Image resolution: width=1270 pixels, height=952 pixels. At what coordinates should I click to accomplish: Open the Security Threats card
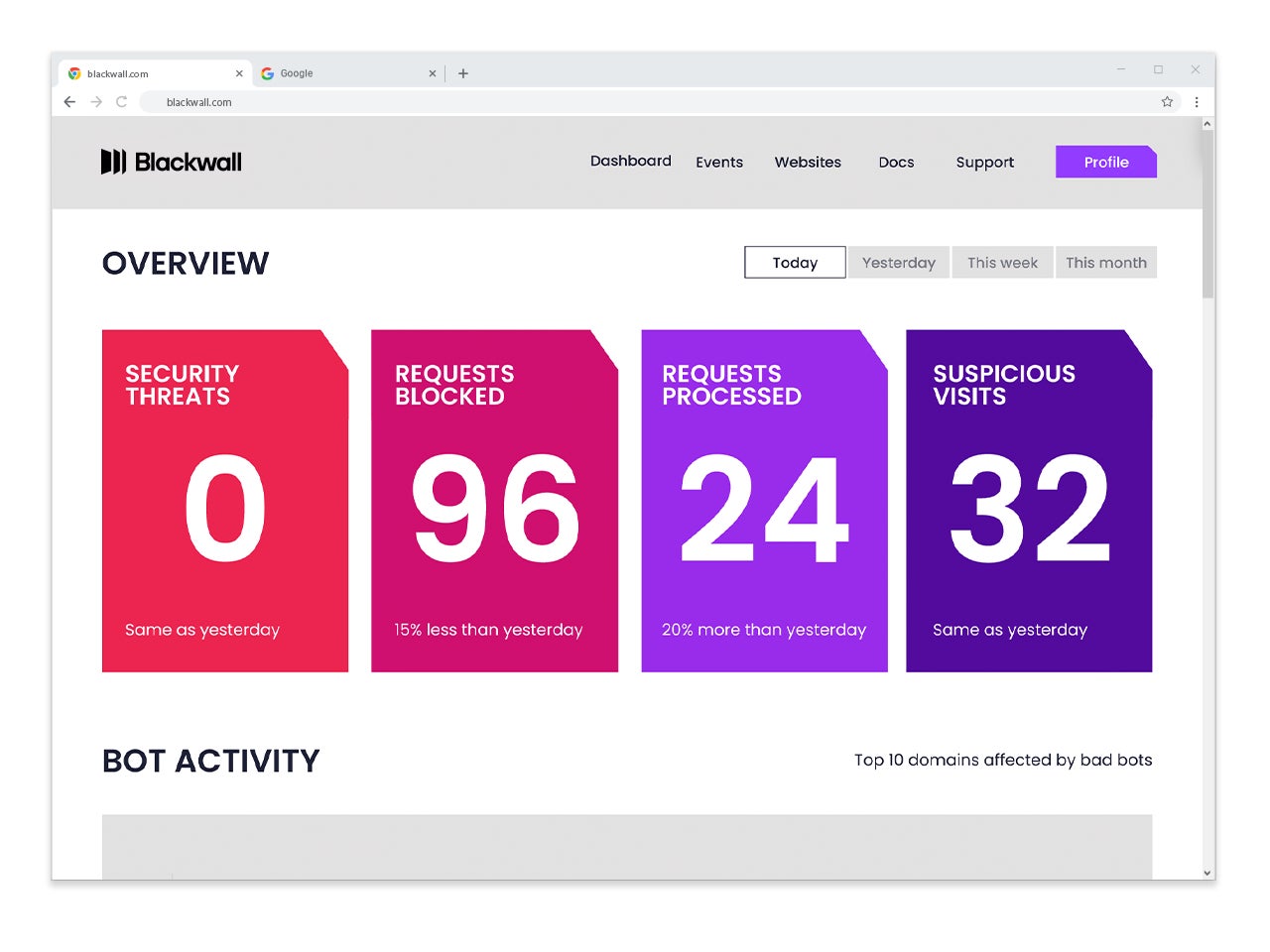[x=225, y=501]
